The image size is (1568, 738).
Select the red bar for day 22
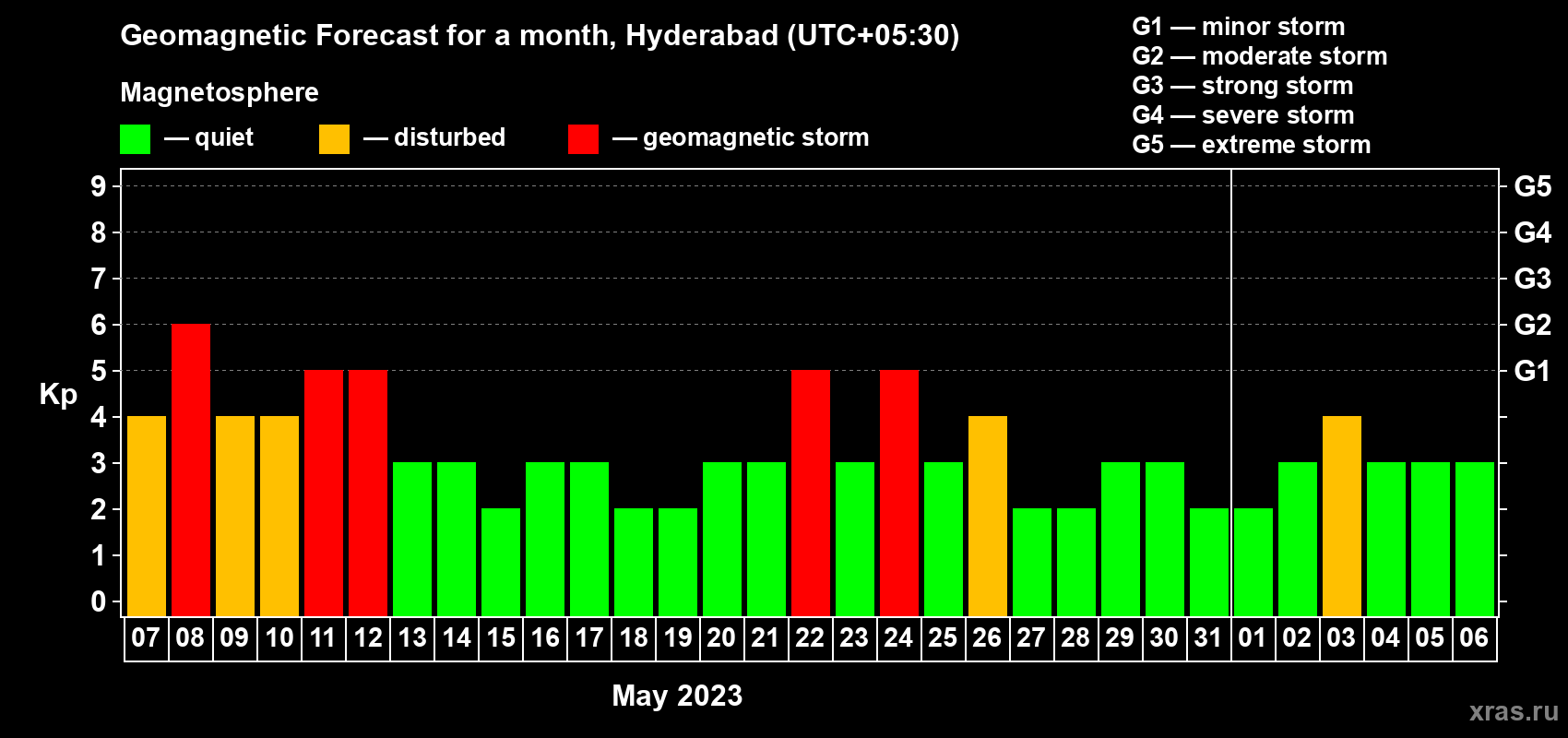point(811,494)
